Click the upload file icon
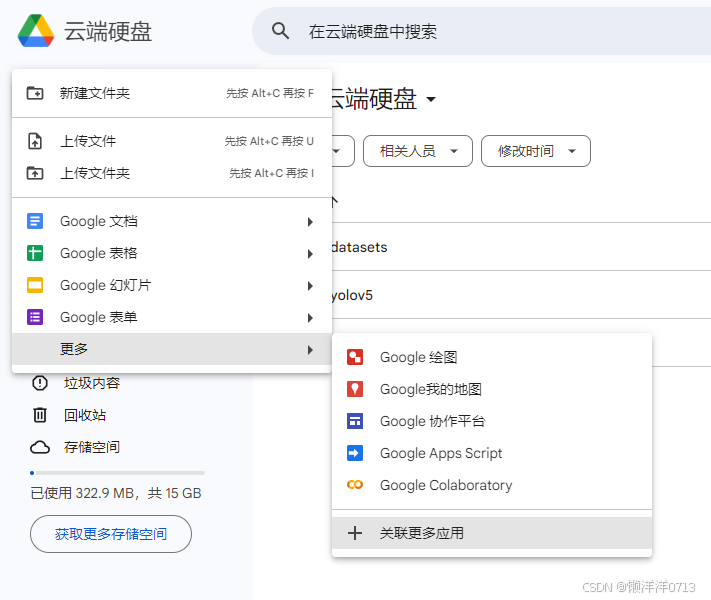 35,141
